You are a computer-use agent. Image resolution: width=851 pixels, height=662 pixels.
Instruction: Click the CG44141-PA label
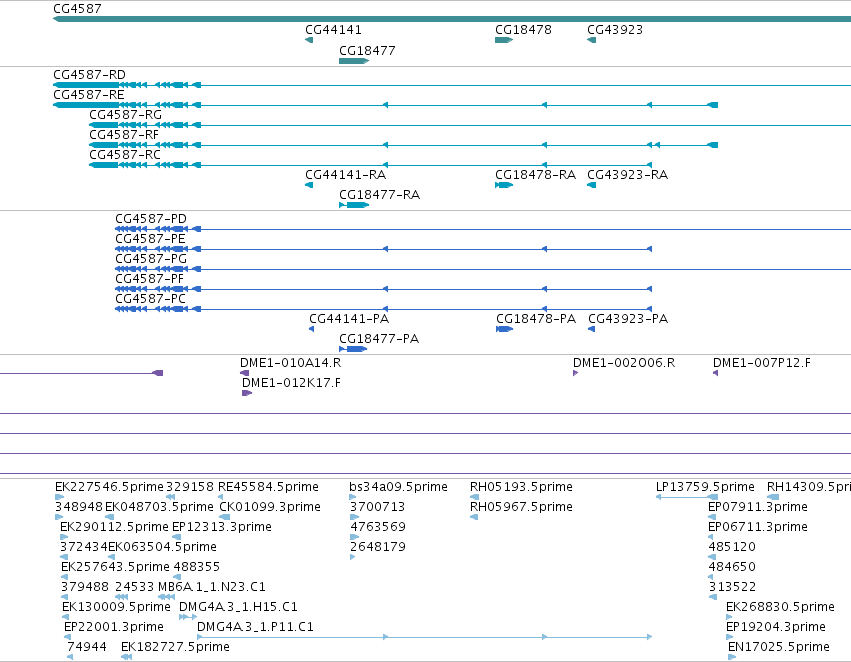(349, 319)
